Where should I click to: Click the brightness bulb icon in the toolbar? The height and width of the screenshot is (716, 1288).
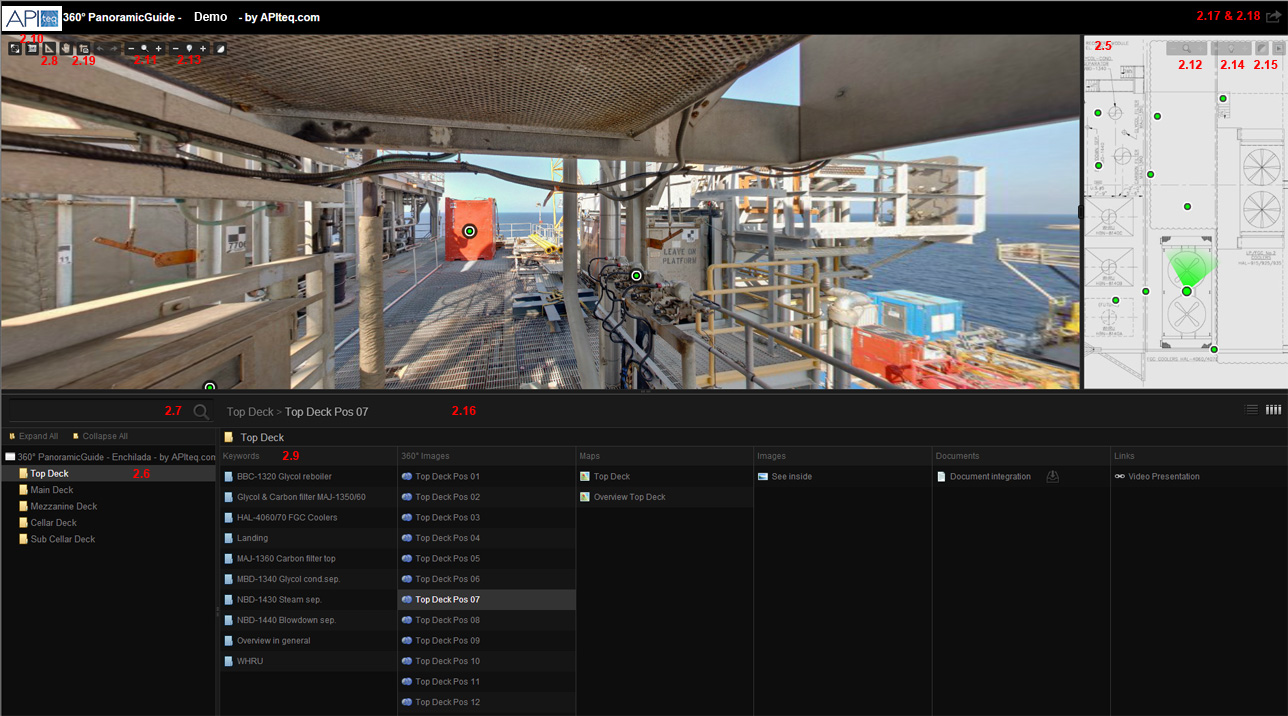click(x=189, y=47)
